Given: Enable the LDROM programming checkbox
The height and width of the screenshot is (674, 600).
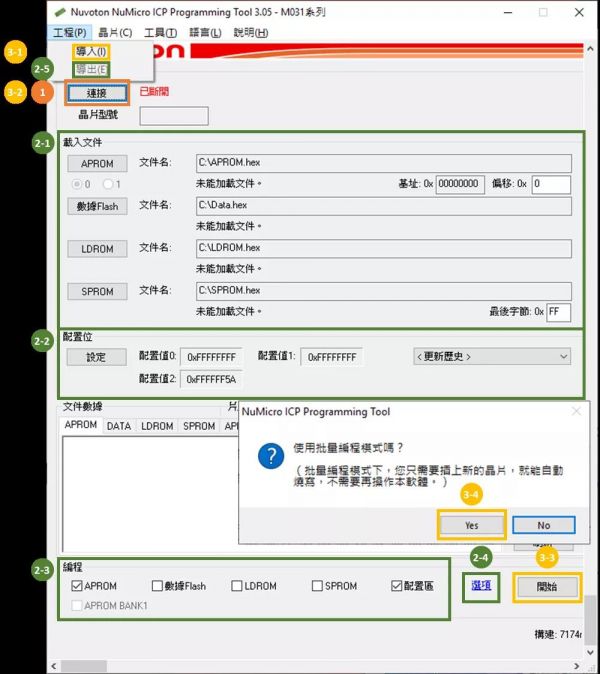Looking at the screenshot, I should coord(237,586).
